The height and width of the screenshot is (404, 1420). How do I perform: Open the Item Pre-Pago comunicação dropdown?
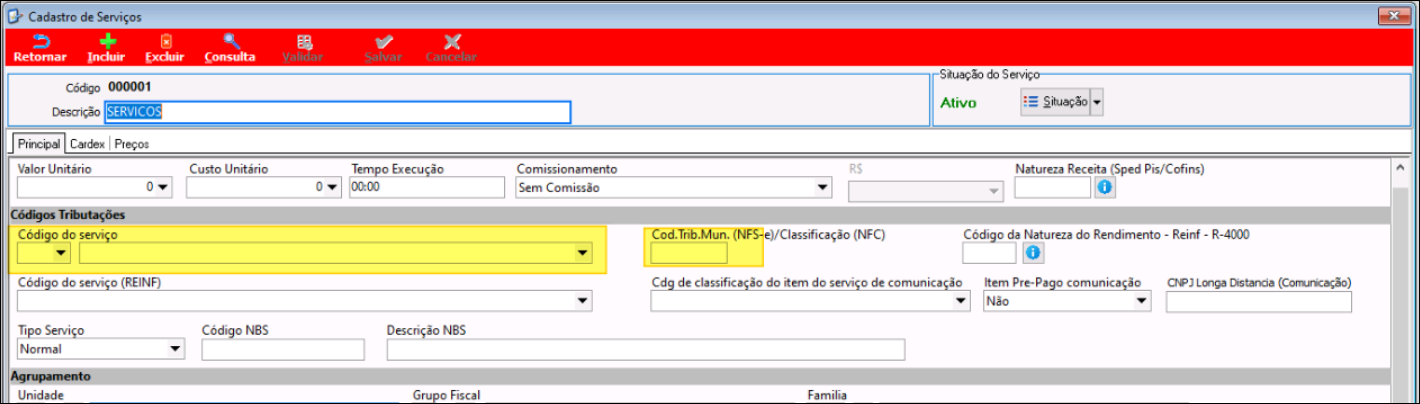click(1141, 301)
